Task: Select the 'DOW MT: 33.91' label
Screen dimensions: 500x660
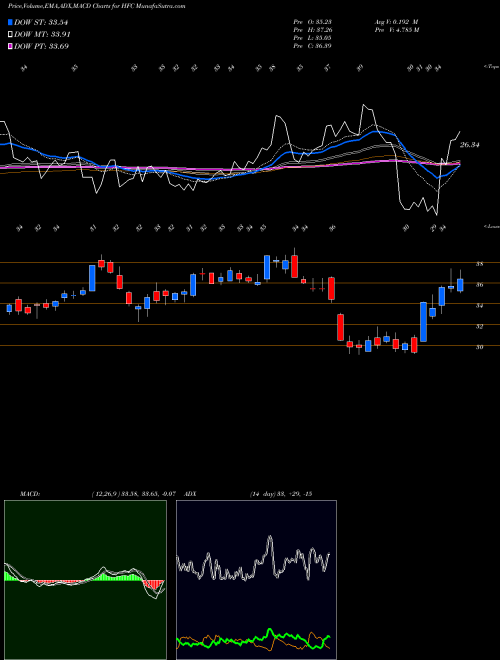Action: point(42,35)
